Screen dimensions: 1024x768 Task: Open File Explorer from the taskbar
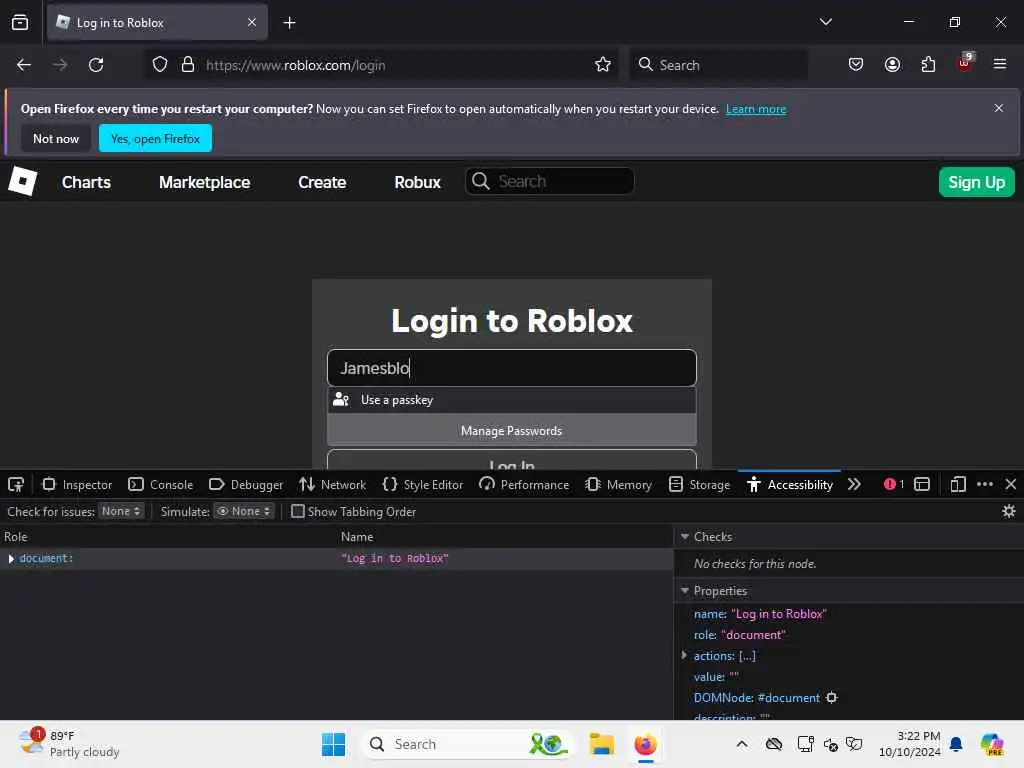[601, 744]
